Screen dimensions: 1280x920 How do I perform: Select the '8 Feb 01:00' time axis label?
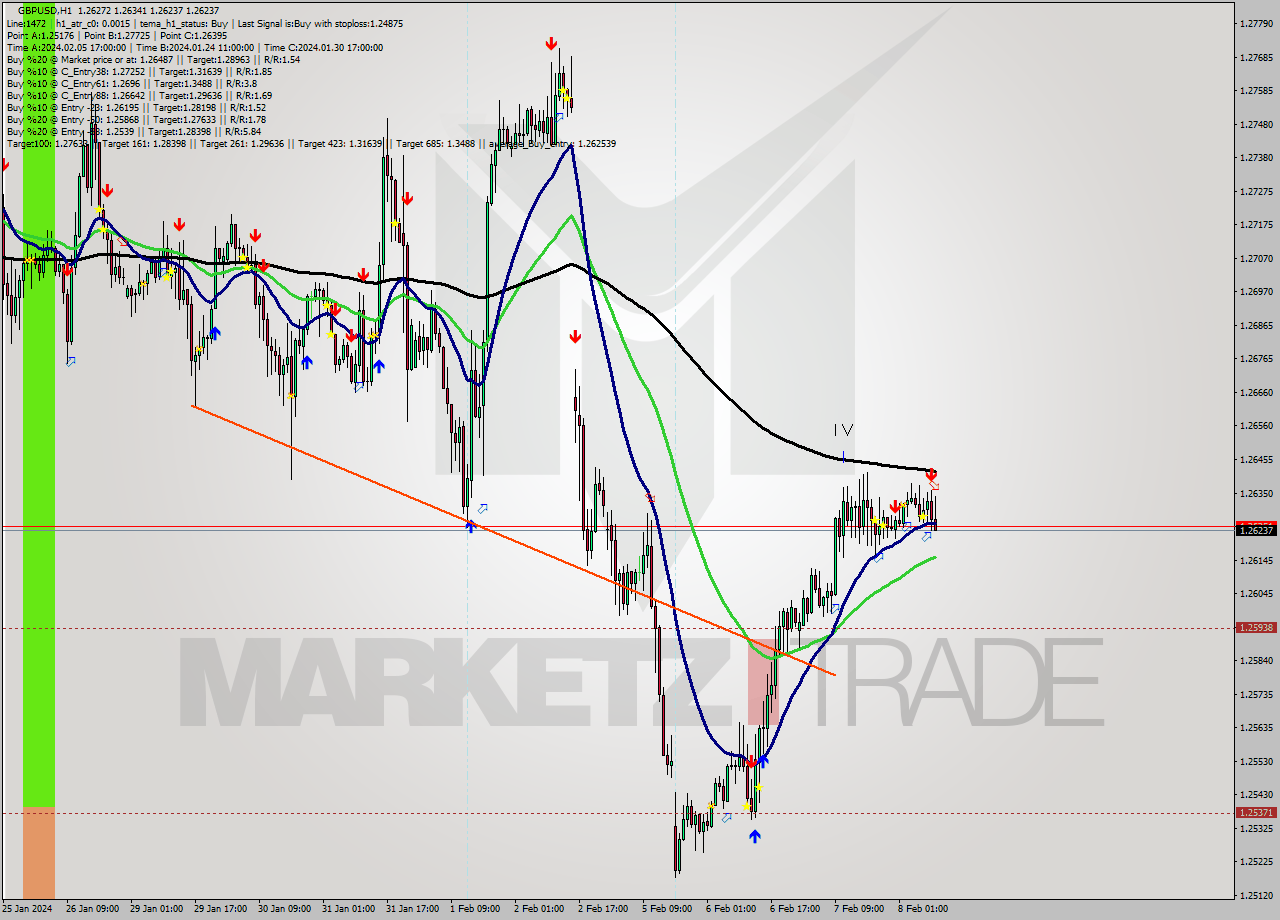[923, 909]
